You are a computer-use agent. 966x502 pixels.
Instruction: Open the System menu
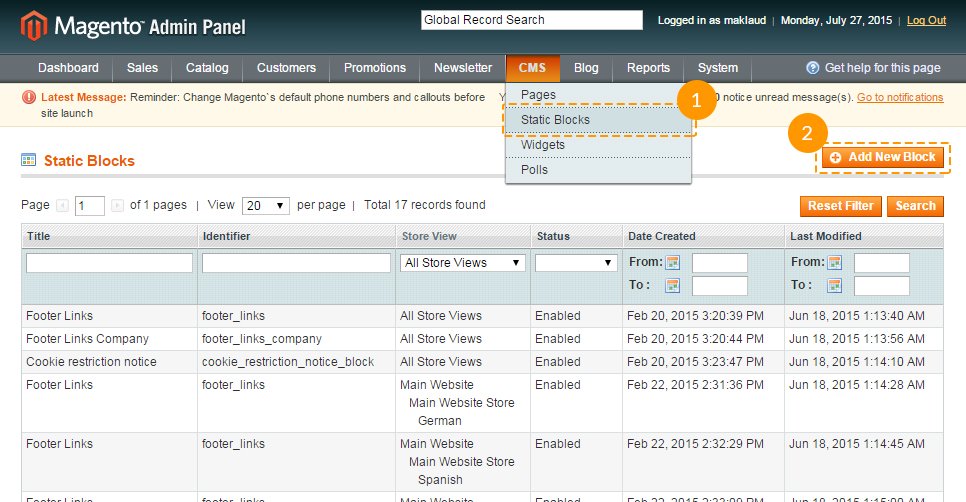pyautogui.click(x=718, y=68)
